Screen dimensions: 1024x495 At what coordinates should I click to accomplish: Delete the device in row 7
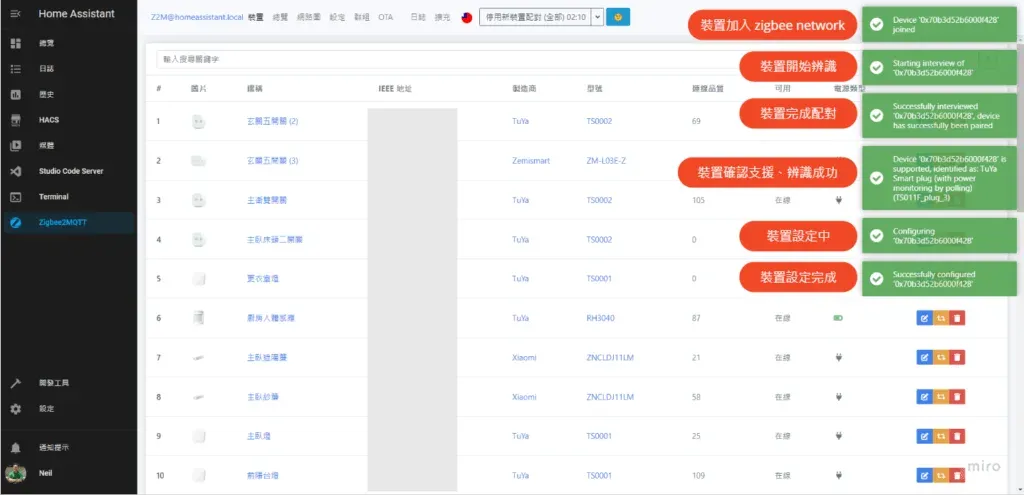click(958, 358)
